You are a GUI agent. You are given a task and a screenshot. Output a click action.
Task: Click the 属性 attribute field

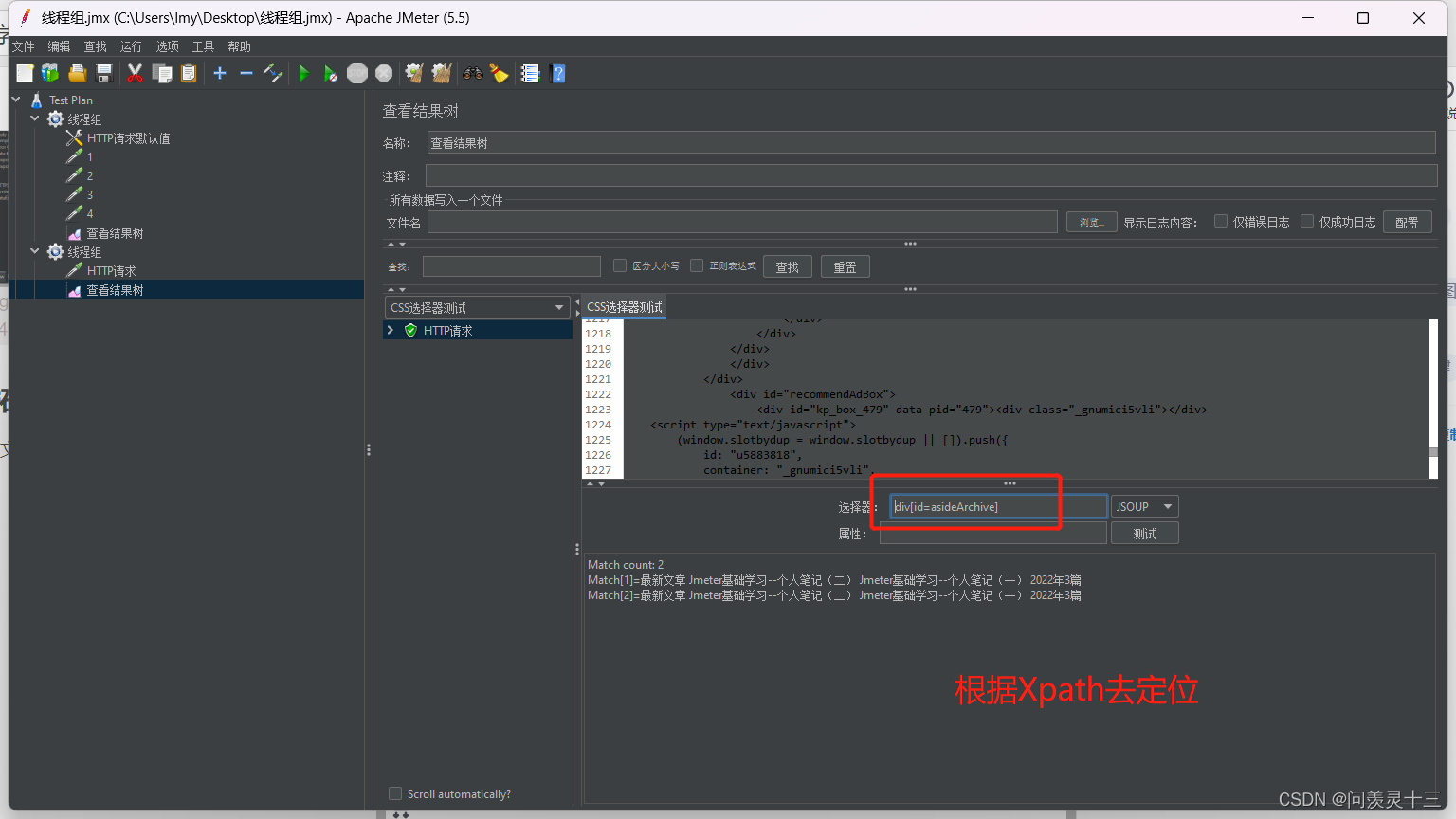(x=993, y=534)
